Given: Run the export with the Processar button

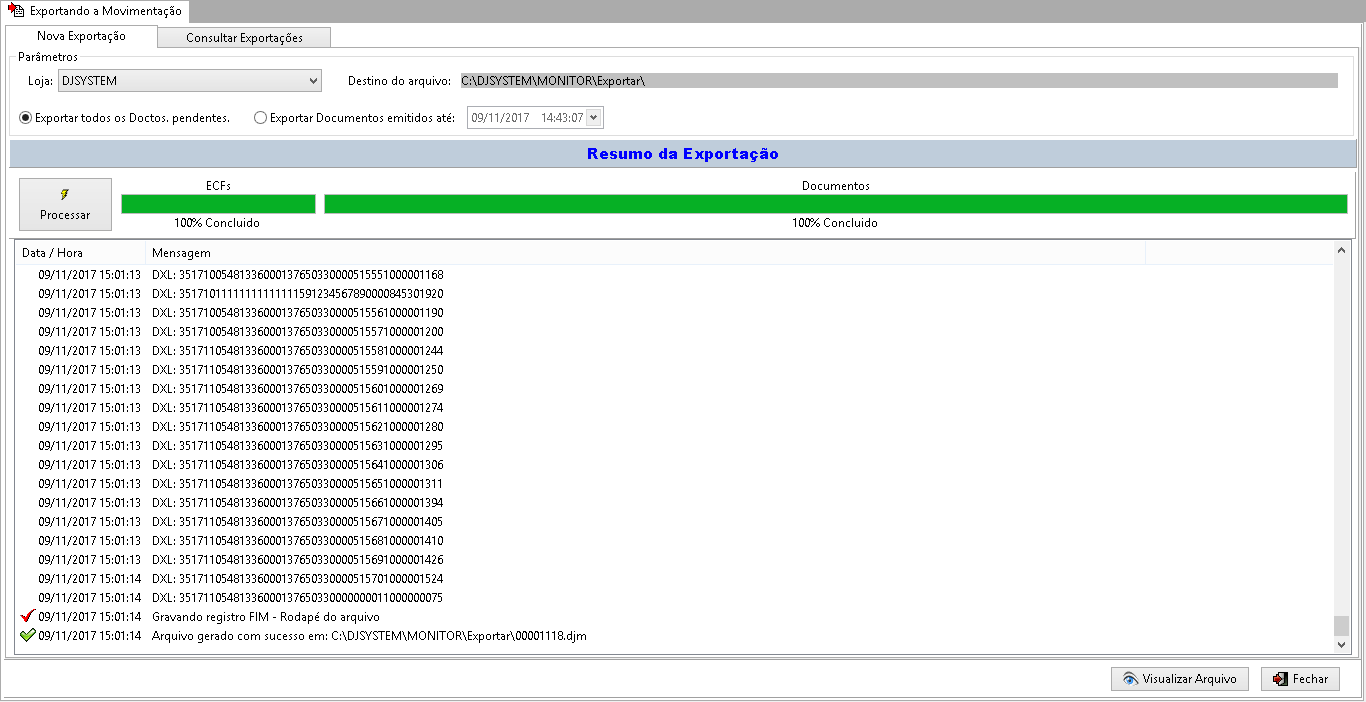Looking at the screenshot, I should (65, 205).
